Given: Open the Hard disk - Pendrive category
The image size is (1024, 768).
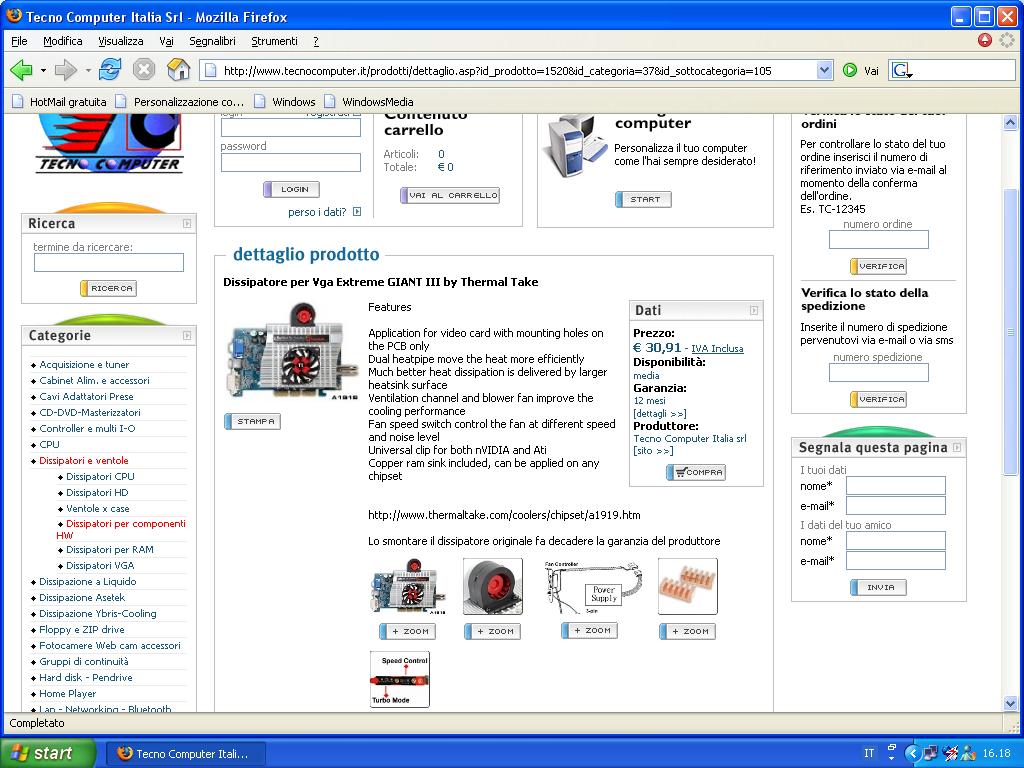Looking at the screenshot, I should click(x=86, y=678).
